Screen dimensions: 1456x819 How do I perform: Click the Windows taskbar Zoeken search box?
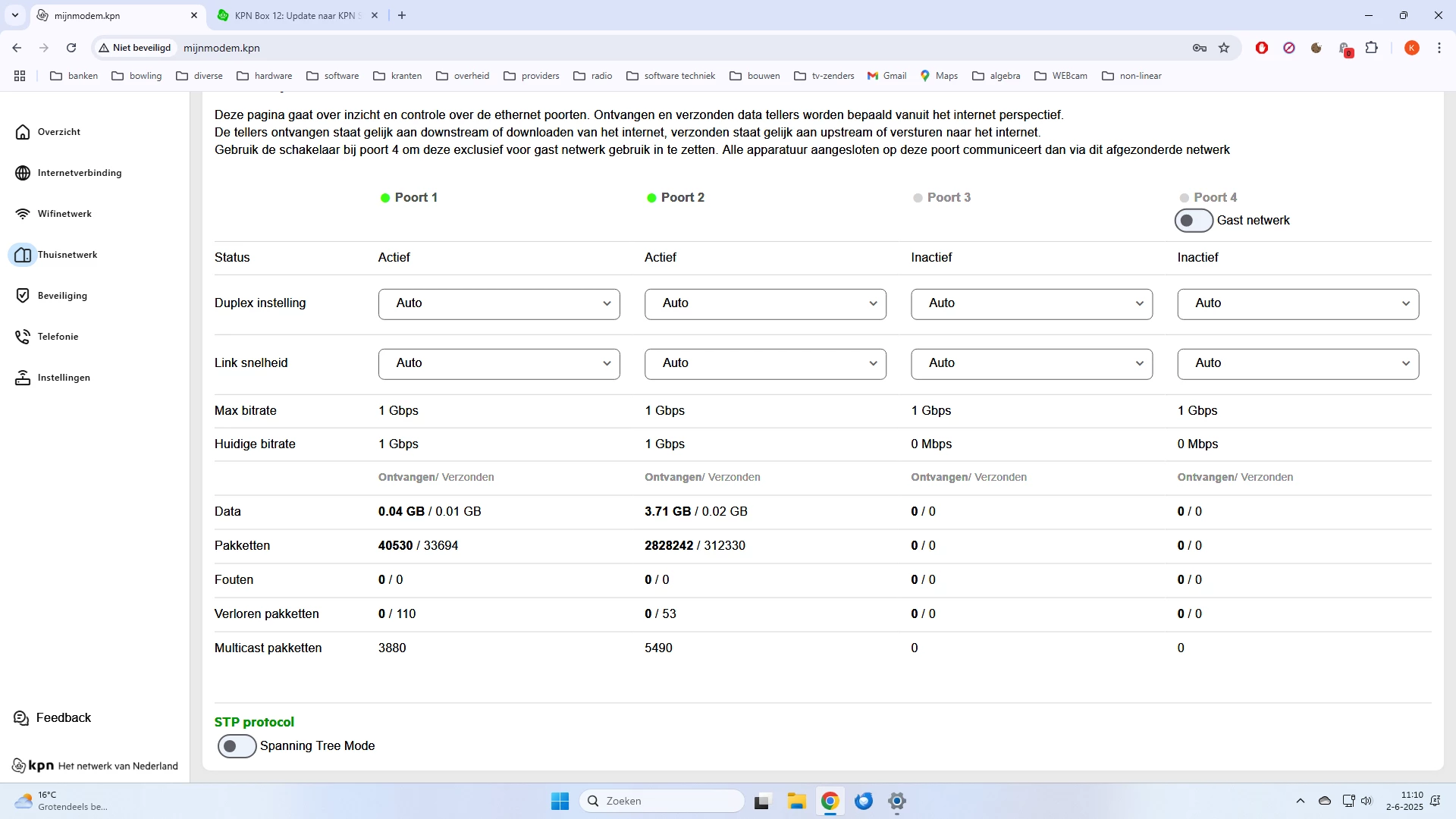[661, 801]
